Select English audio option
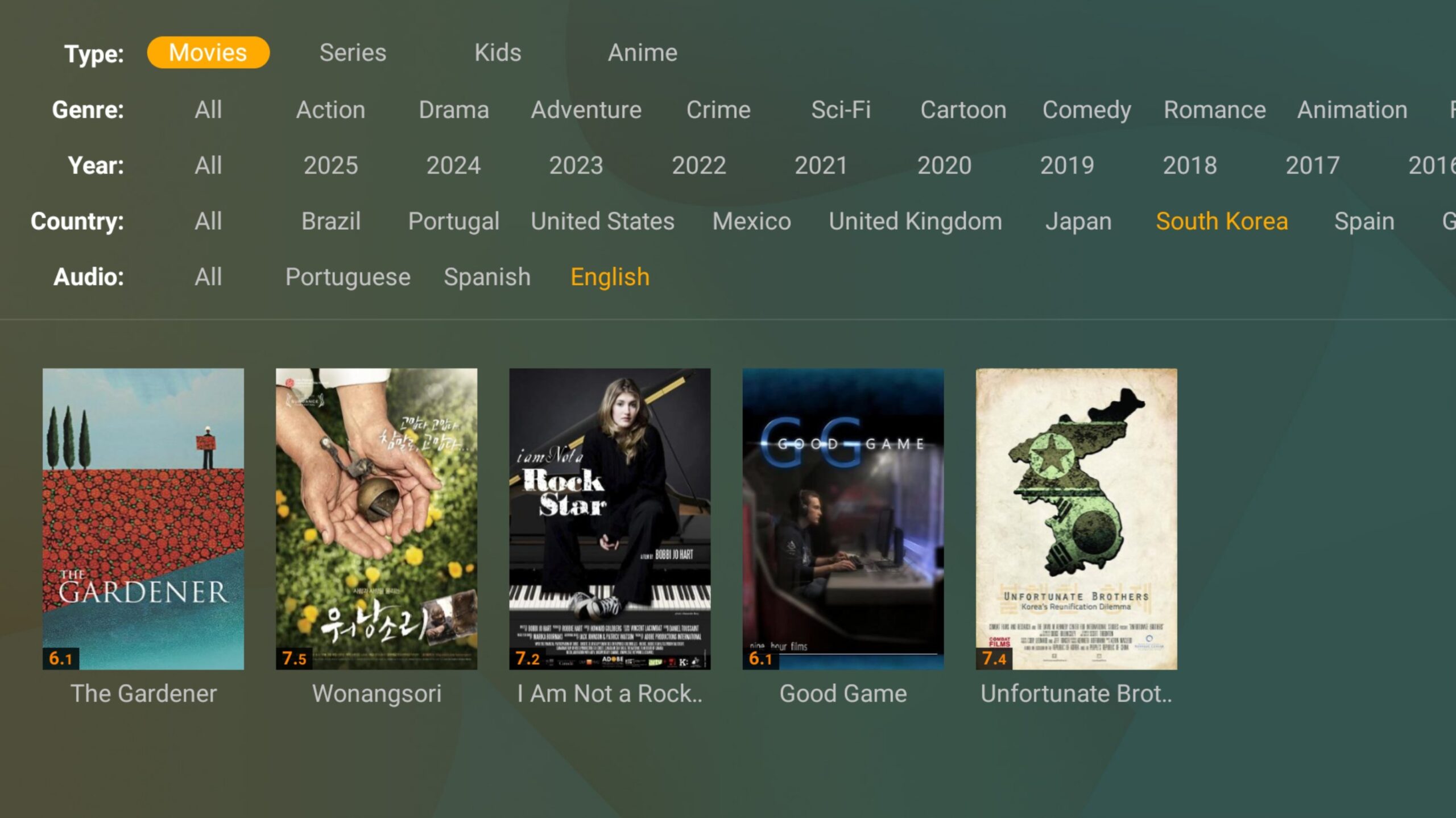The image size is (1456, 818). click(x=610, y=277)
